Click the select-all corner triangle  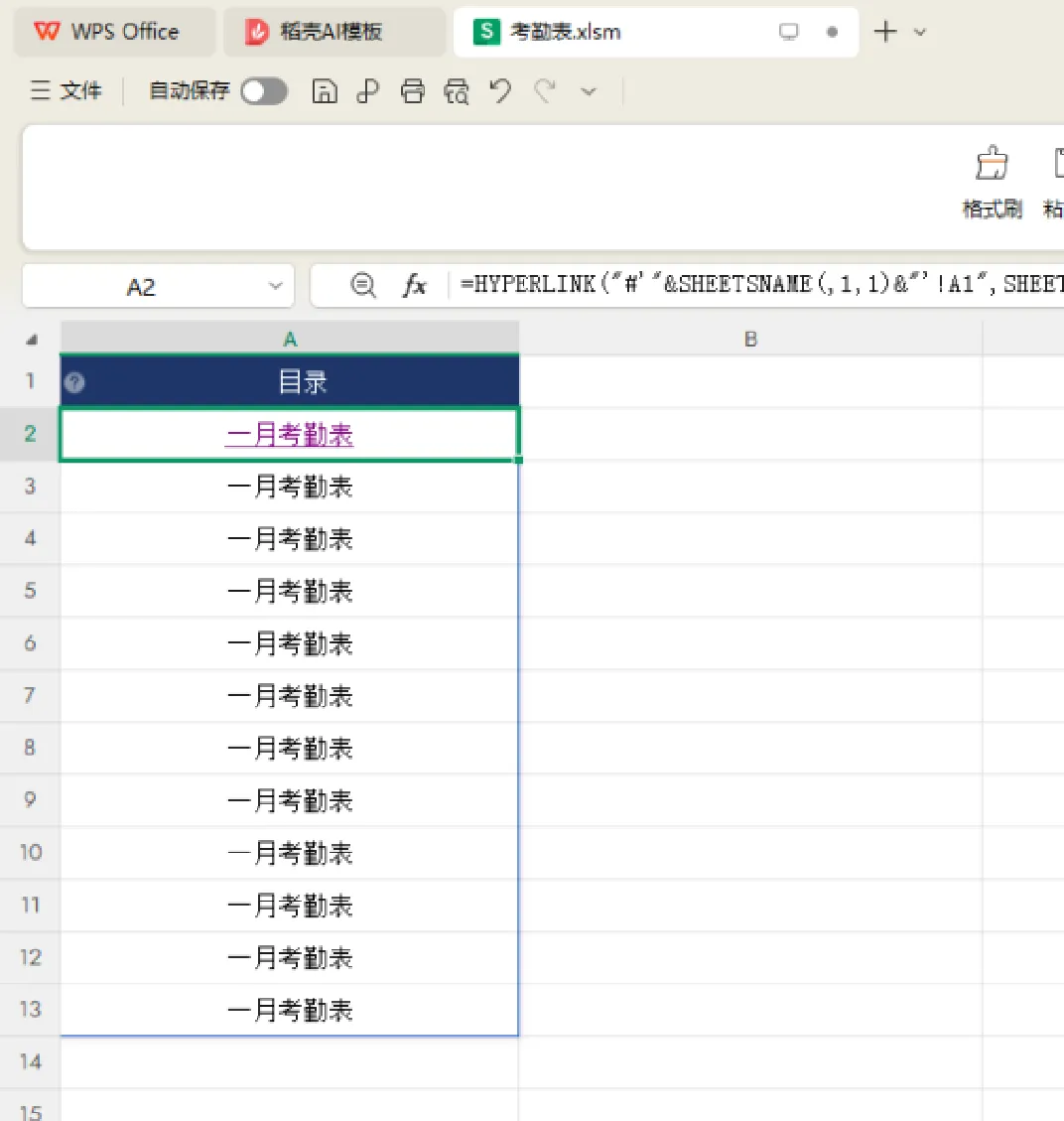click(32, 340)
